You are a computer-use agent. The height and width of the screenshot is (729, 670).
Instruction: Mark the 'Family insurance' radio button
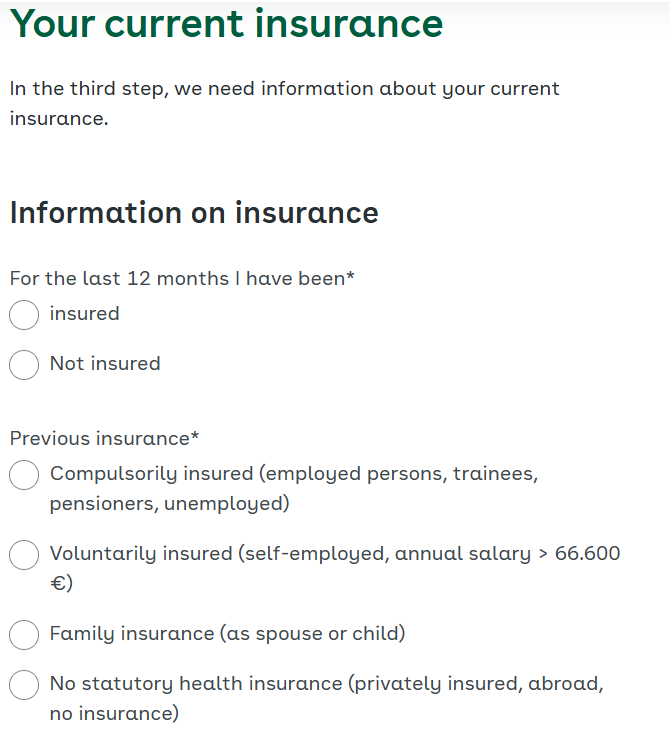(24, 635)
